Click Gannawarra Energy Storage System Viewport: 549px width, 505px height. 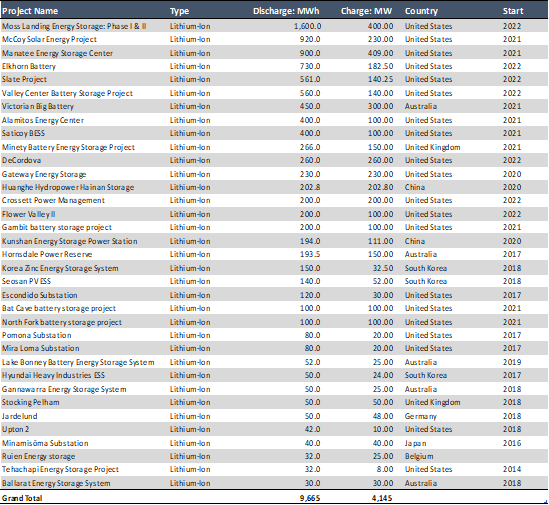(64, 389)
